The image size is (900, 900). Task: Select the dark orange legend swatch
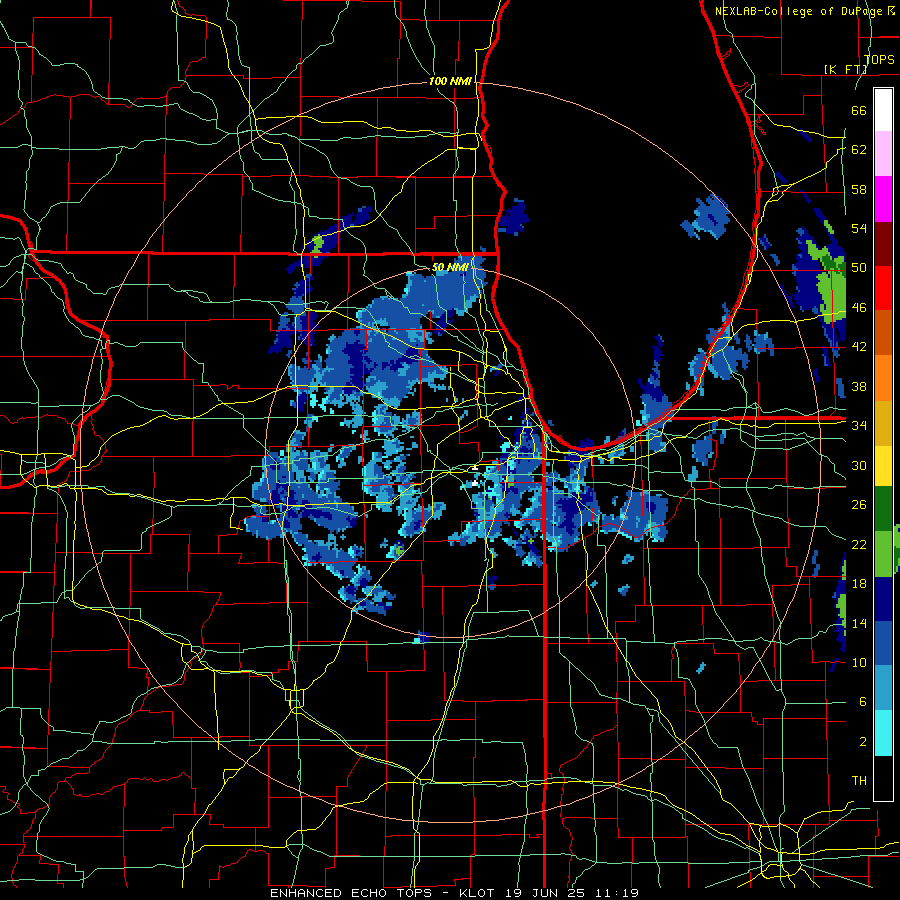click(883, 333)
